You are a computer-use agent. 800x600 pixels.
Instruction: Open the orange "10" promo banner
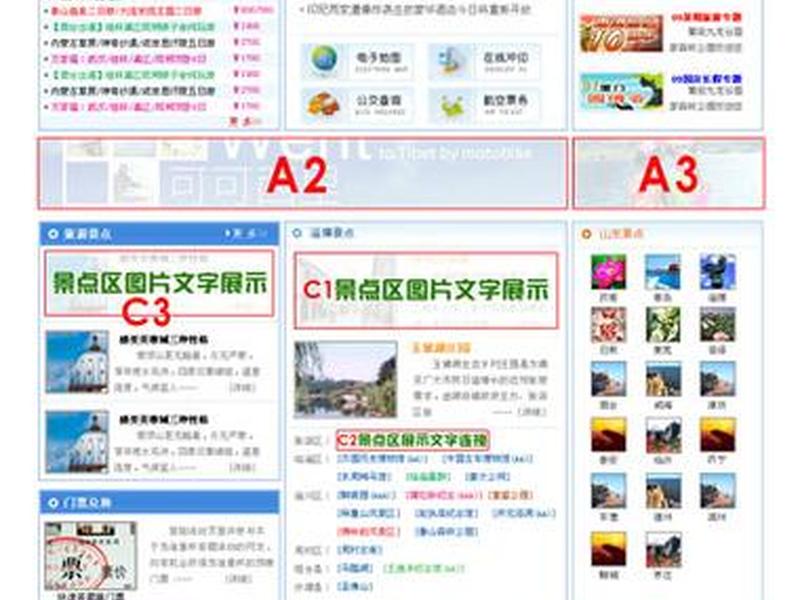(621, 34)
